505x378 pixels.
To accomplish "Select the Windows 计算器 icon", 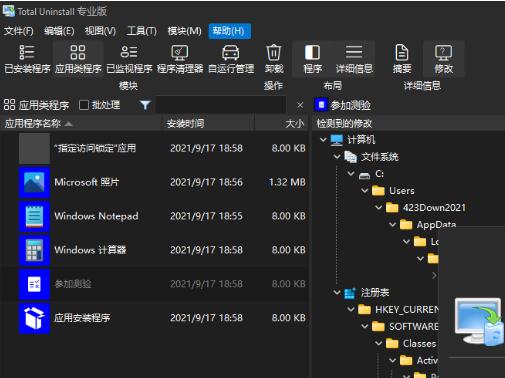I will tap(34, 250).
